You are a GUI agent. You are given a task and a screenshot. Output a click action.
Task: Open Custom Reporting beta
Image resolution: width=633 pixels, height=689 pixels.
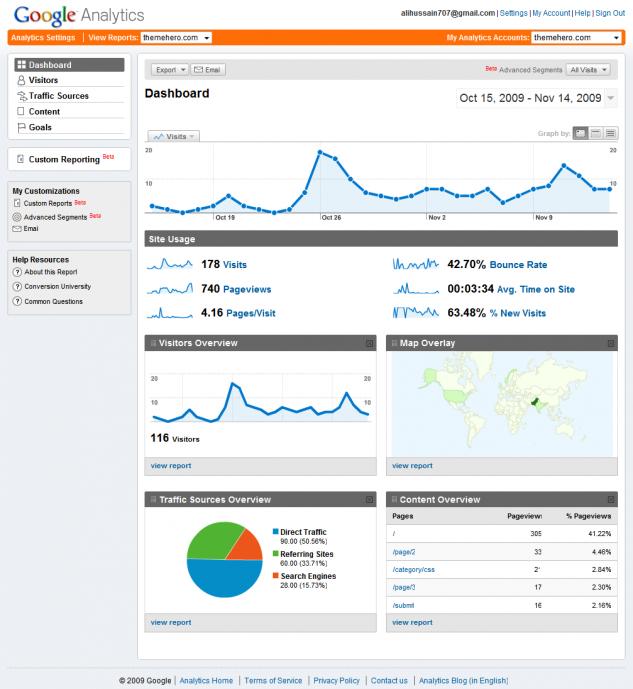(x=64, y=159)
